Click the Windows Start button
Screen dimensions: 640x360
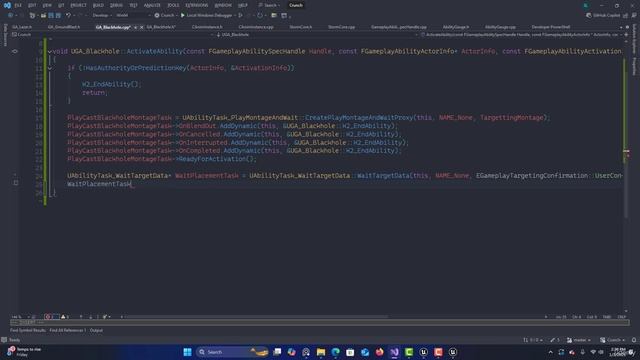click(187, 352)
